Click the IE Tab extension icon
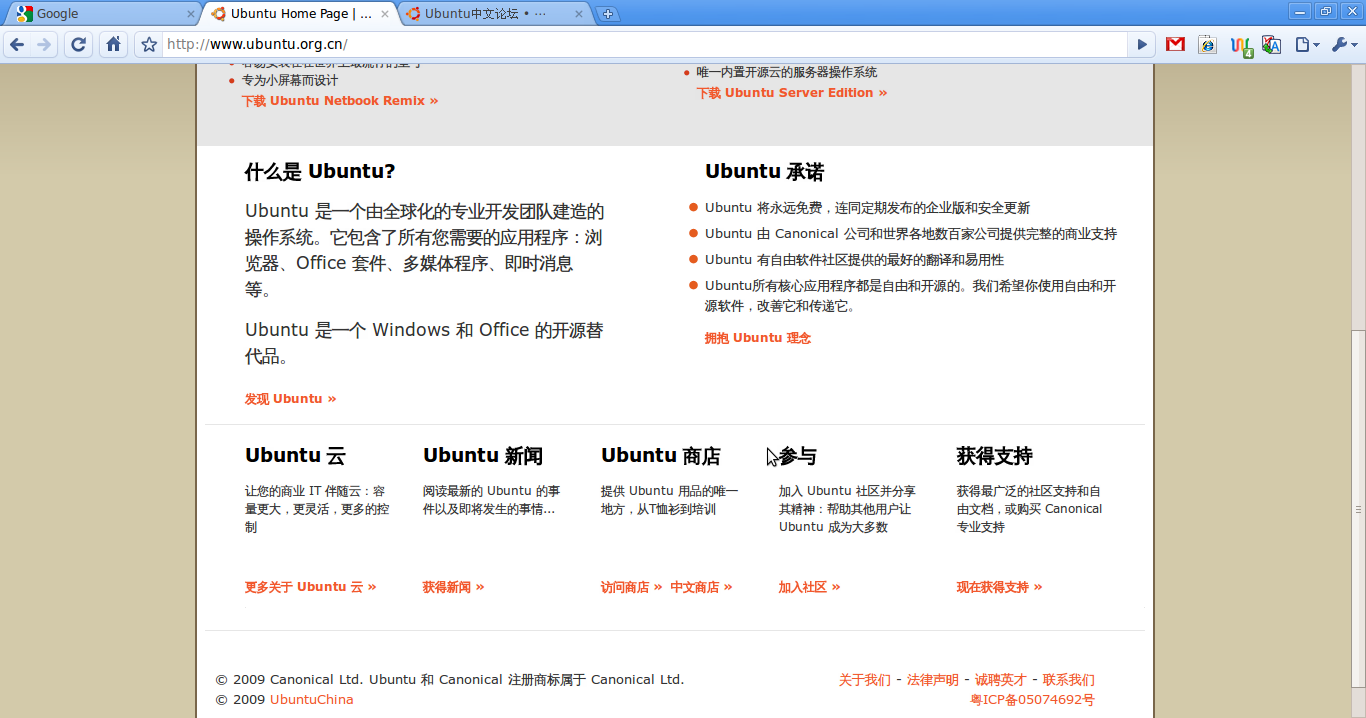This screenshot has width=1366, height=718. [x=1207, y=44]
